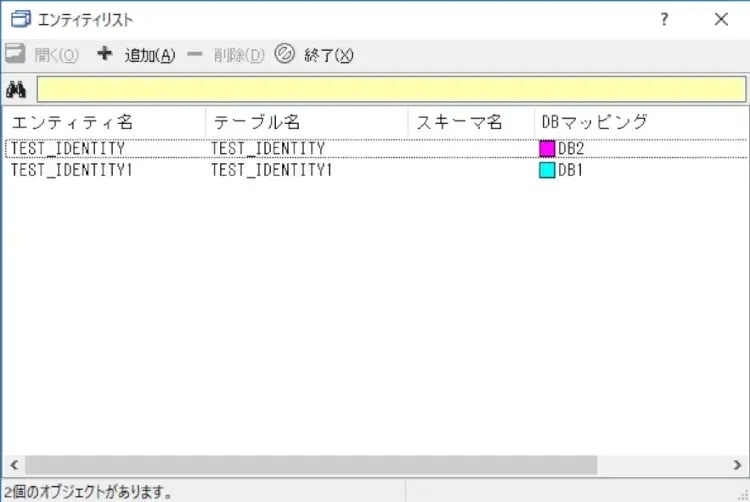Image resolution: width=750 pixels, height=502 pixels.
Task: Click the horizontal scrollbar right arrow
Action: click(x=737, y=466)
